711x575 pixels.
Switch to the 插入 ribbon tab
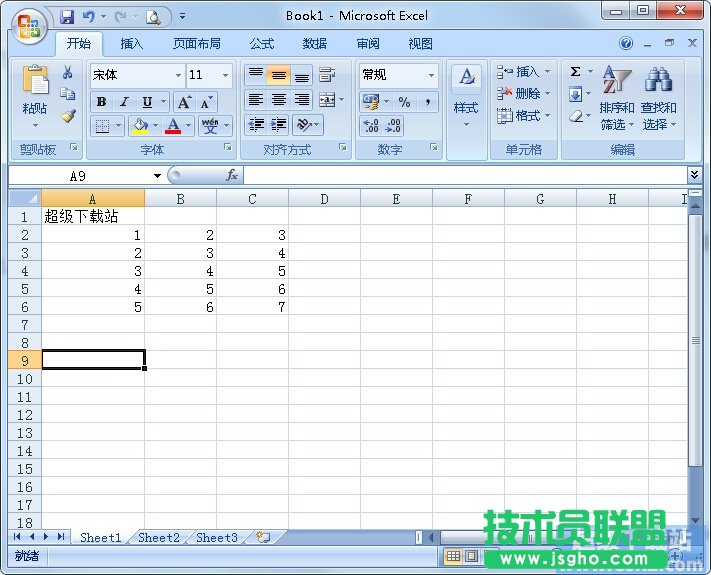pyautogui.click(x=131, y=44)
